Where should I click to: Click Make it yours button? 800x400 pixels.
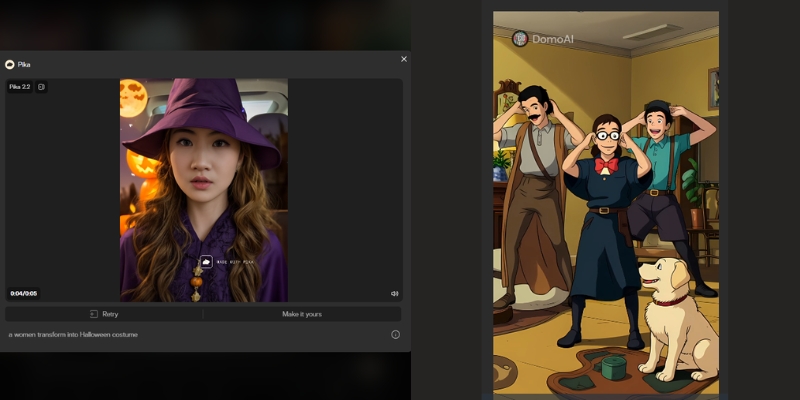coord(302,314)
